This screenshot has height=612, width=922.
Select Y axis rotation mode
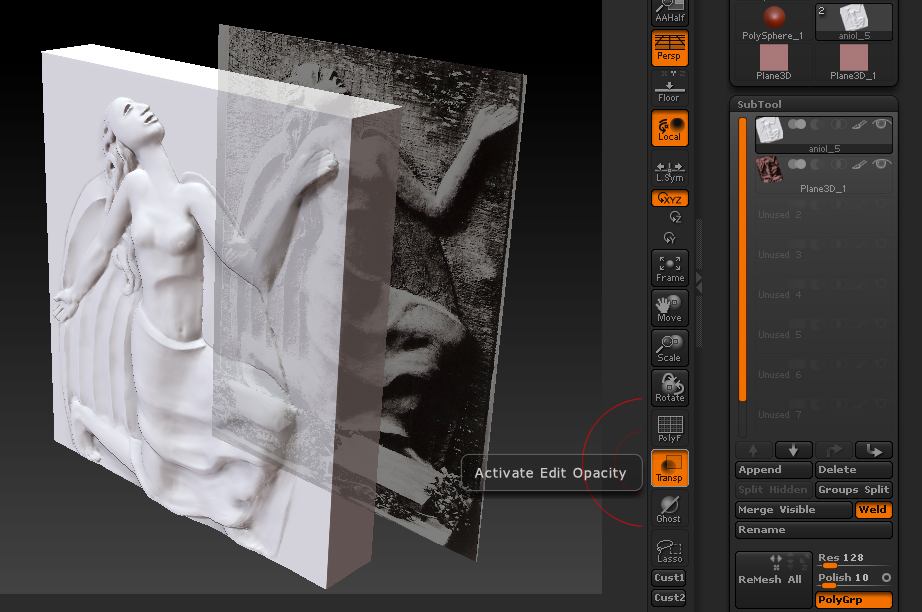click(x=669, y=238)
